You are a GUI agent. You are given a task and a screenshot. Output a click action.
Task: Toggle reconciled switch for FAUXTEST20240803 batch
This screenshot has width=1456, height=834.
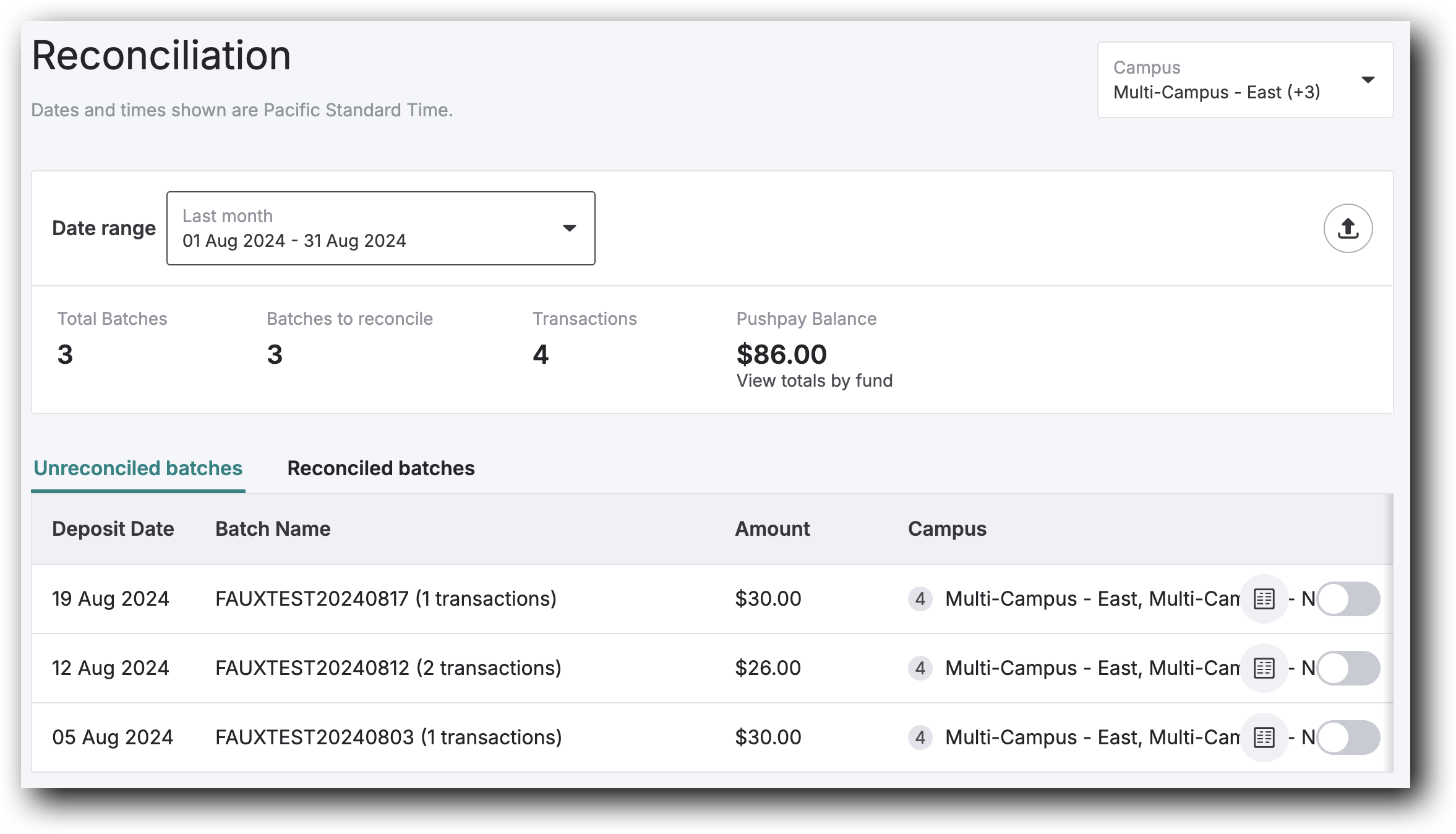pos(1348,737)
